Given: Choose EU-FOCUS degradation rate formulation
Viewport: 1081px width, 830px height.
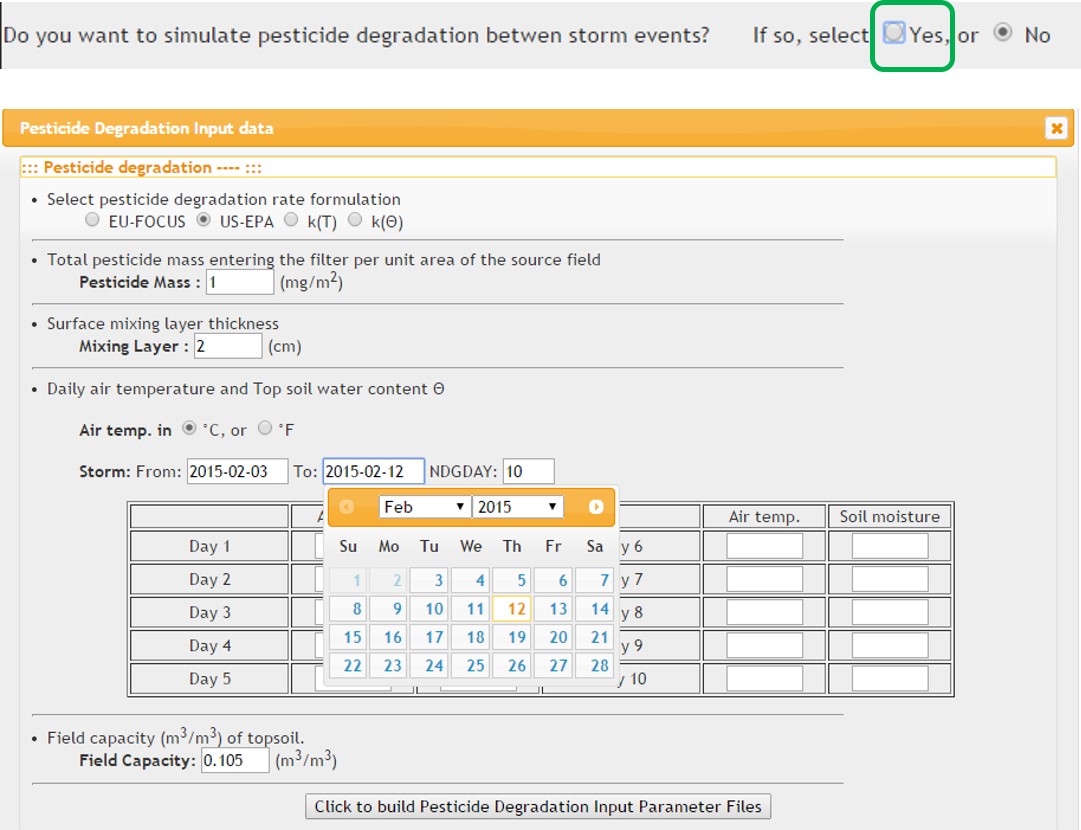Looking at the screenshot, I should (x=92, y=219).
